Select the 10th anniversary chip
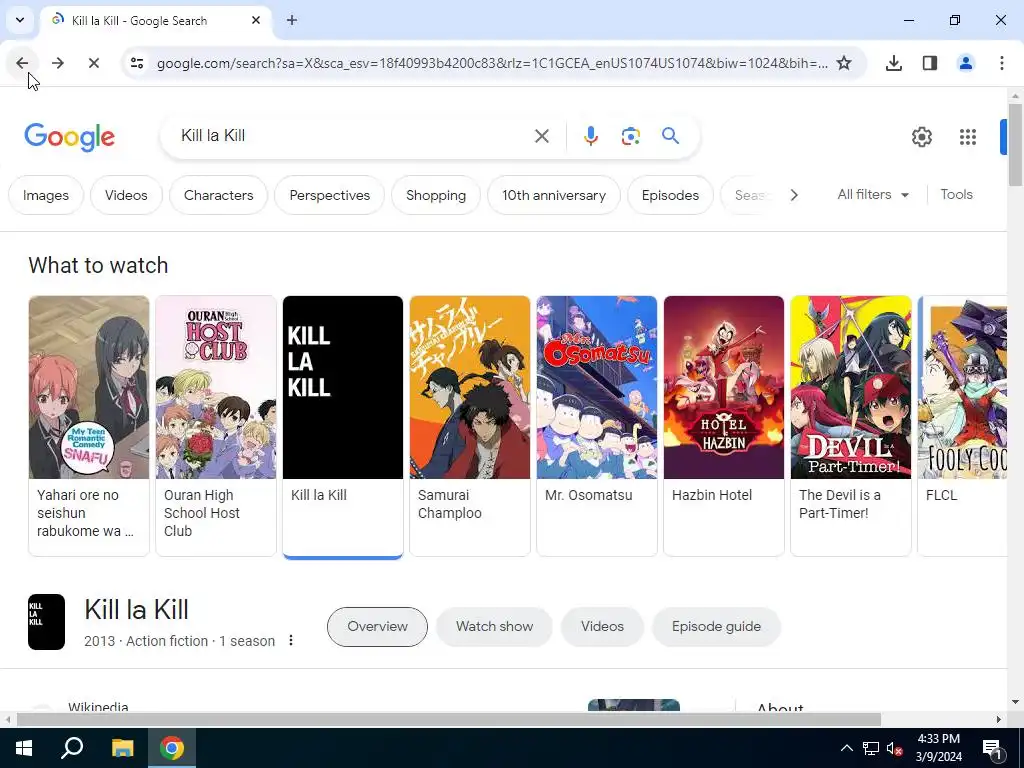 tap(554, 195)
